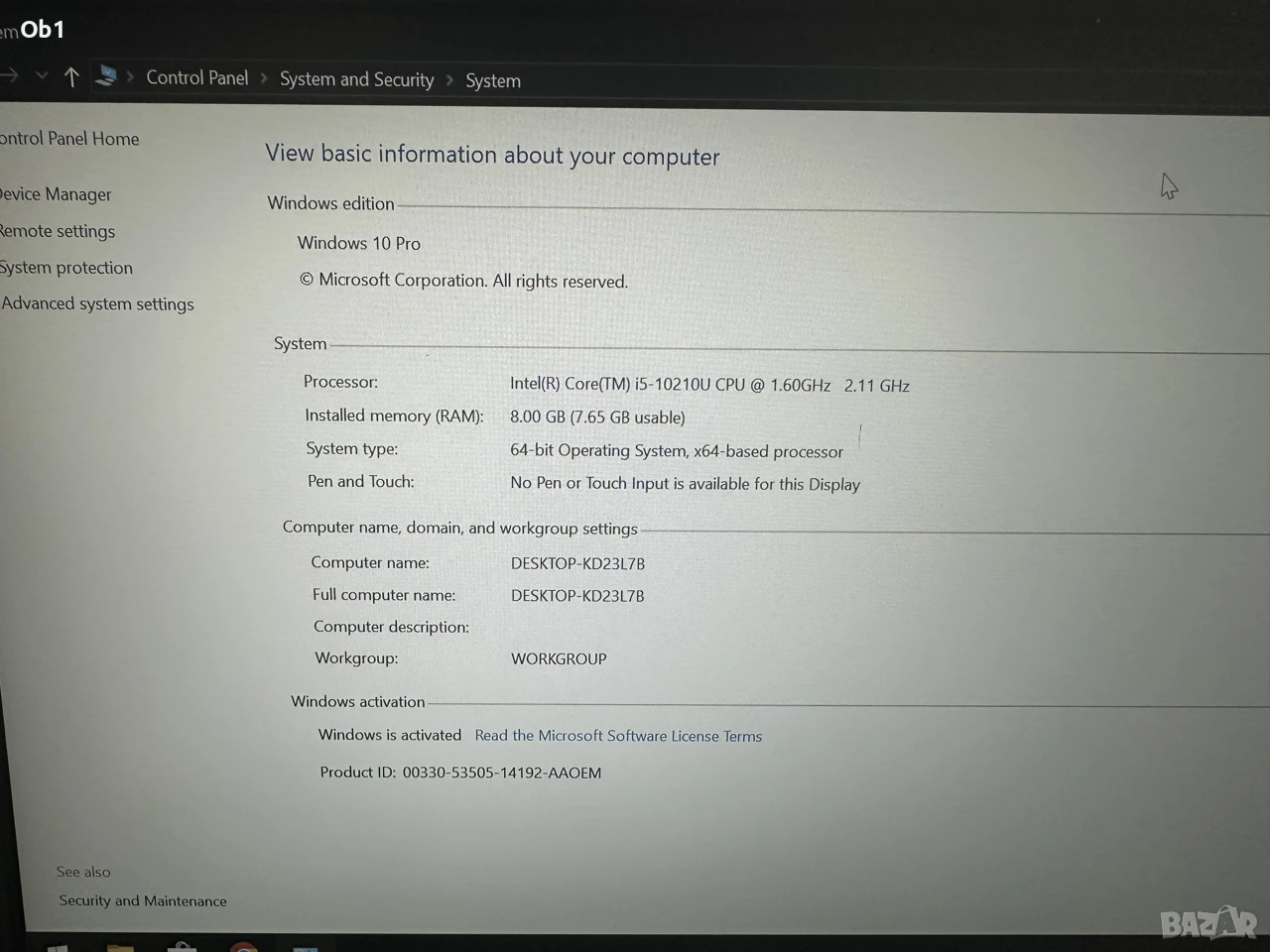Screen dimensions: 1270x952
Task: Expand the chevron after System and Security breadcrumb
Action: coord(449,79)
